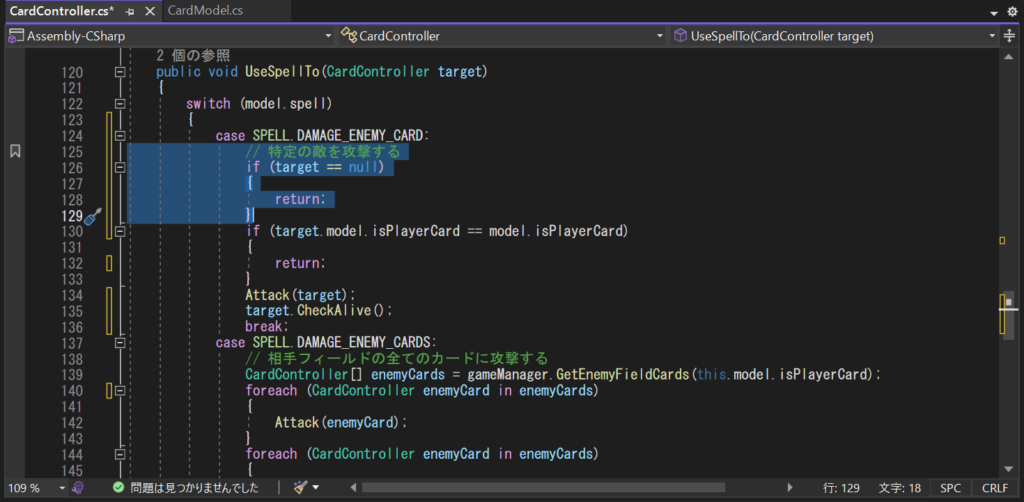Open the CardController type dropdown
Viewport: 1024px width, 502px height.
point(502,37)
